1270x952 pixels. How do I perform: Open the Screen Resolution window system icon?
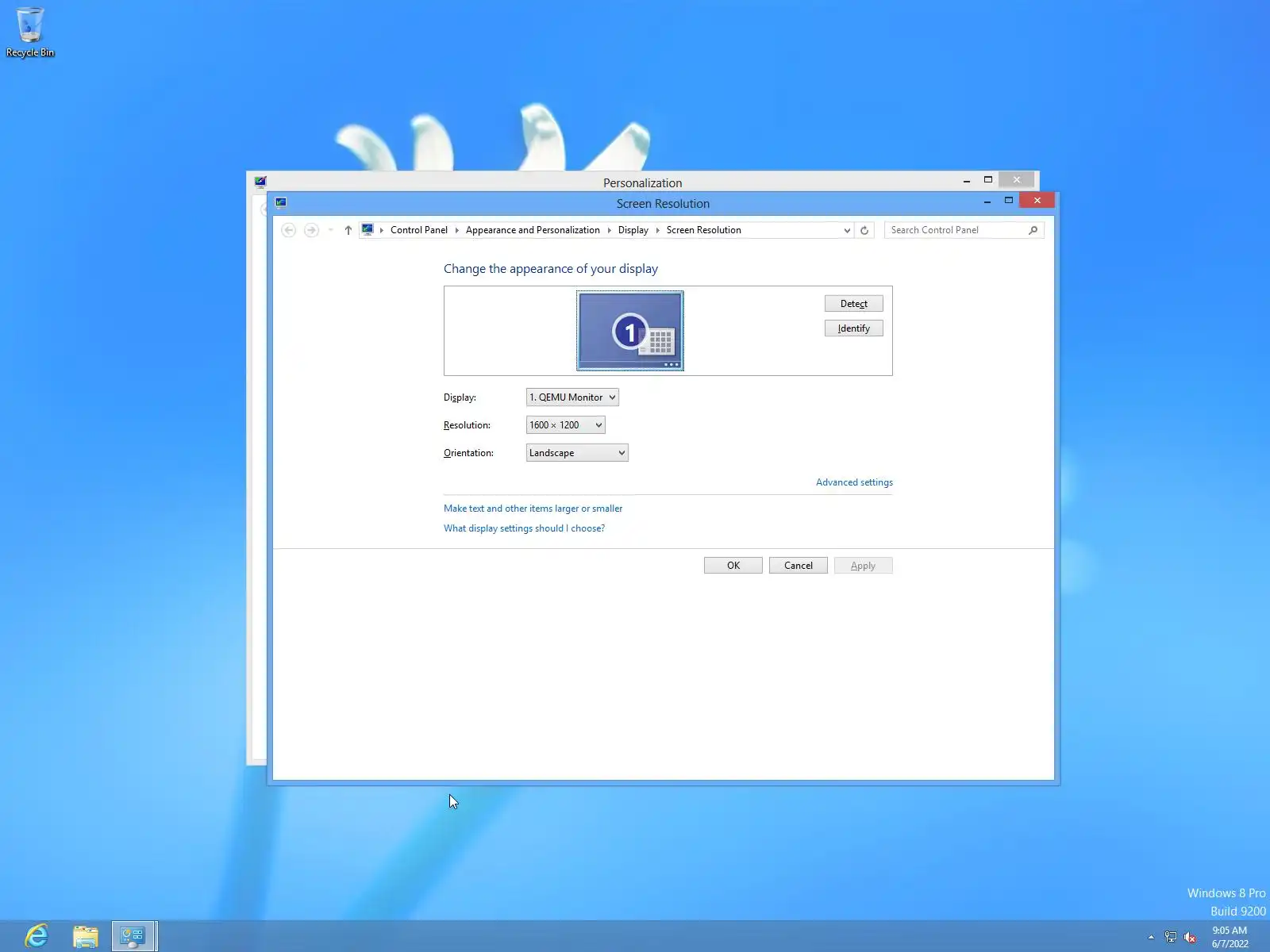coord(281,202)
